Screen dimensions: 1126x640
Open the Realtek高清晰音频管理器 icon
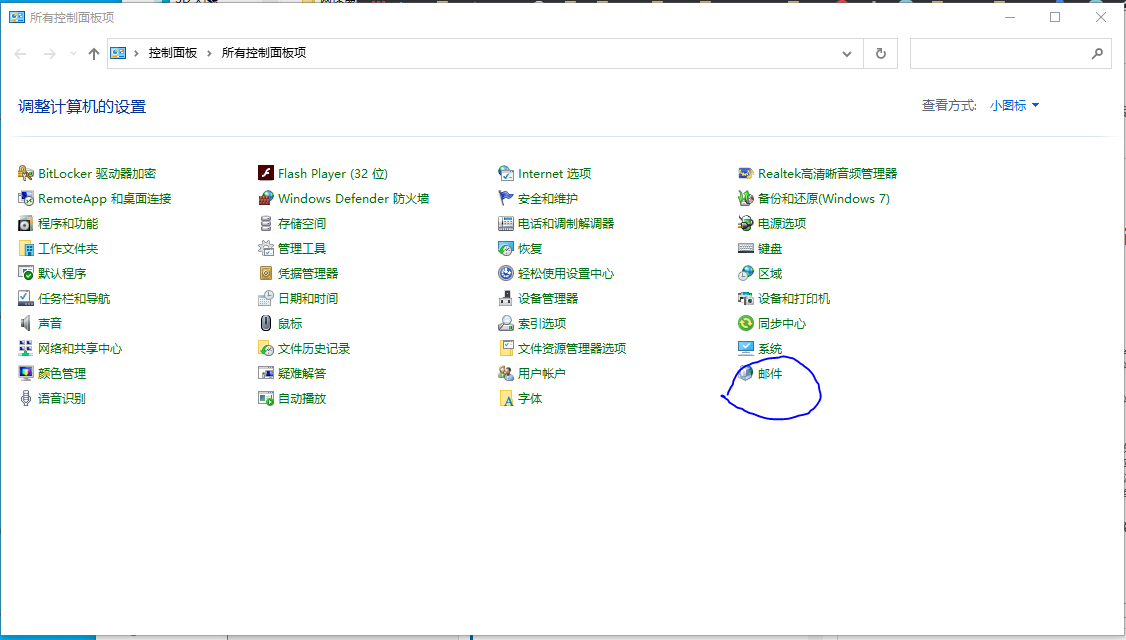tap(745, 173)
